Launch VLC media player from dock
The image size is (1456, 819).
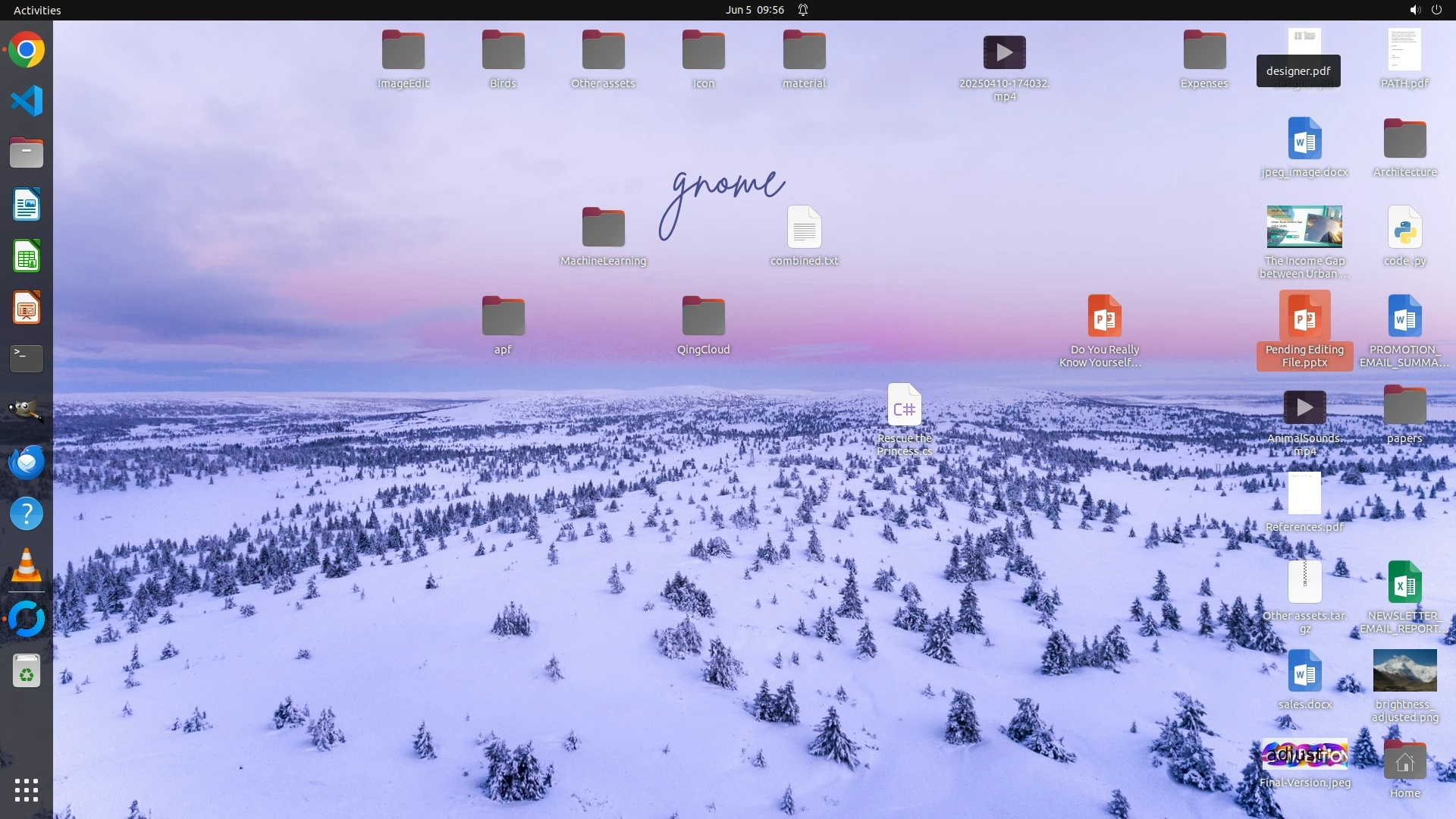27,566
